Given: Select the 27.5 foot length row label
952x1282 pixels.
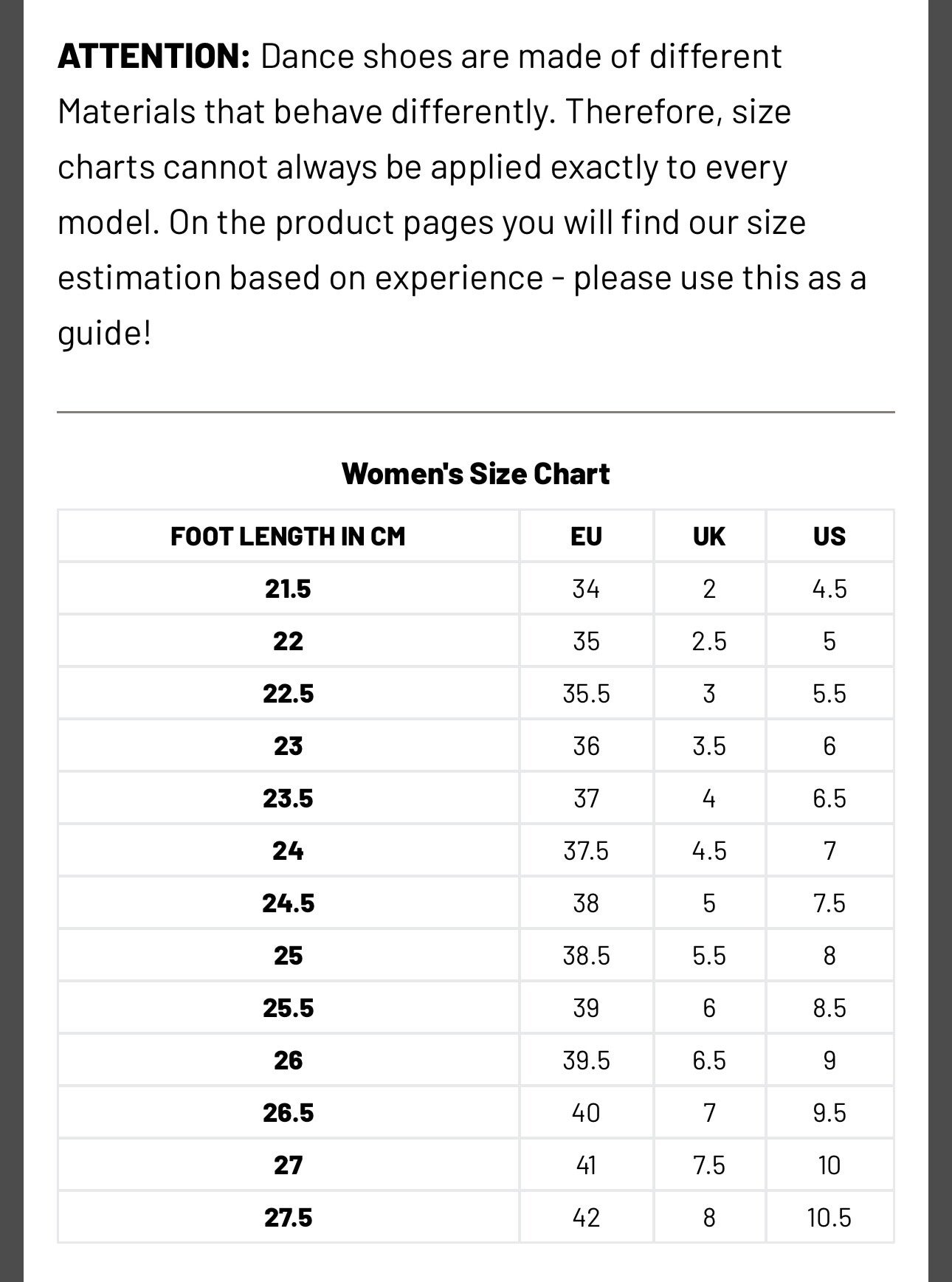Looking at the screenshot, I should click(288, 1218).
